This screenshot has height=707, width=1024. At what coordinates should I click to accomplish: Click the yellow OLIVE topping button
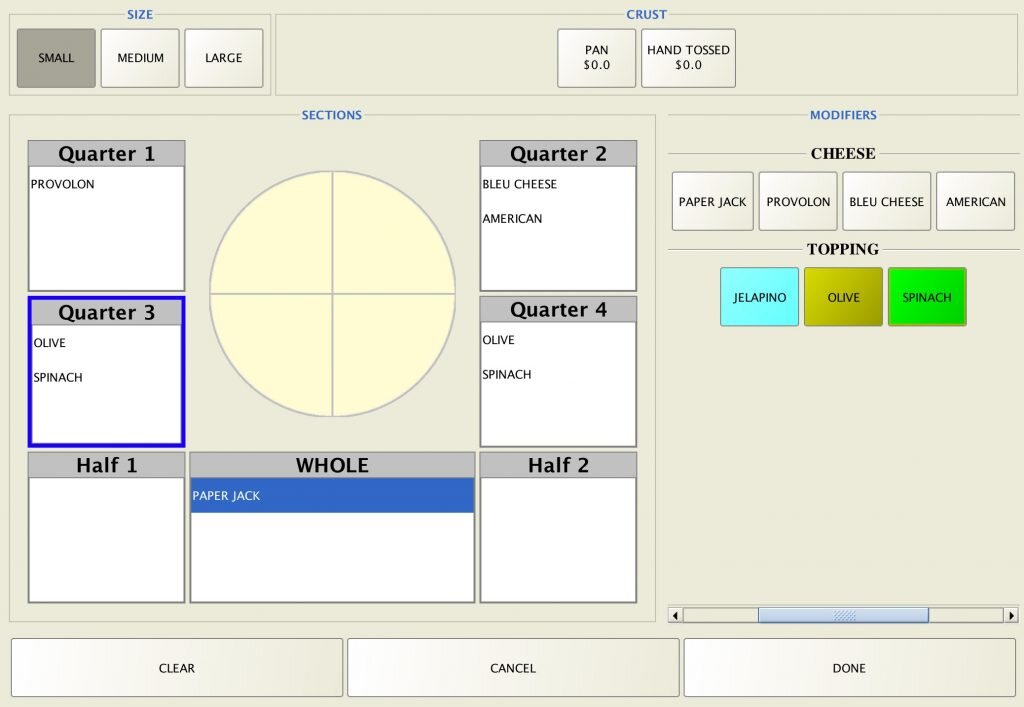[x=843, y=297]
